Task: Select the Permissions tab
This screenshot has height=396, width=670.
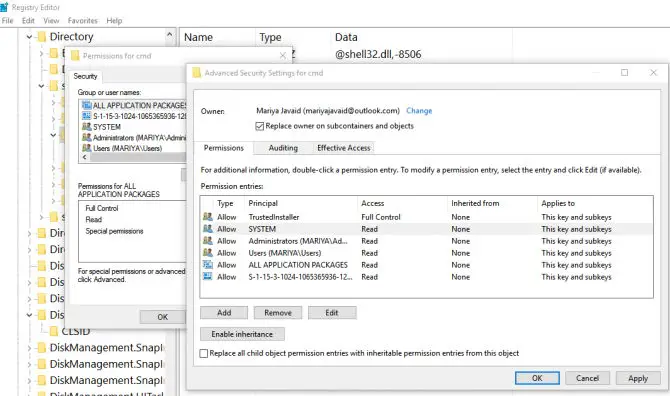Action: [x=223, y=148]
